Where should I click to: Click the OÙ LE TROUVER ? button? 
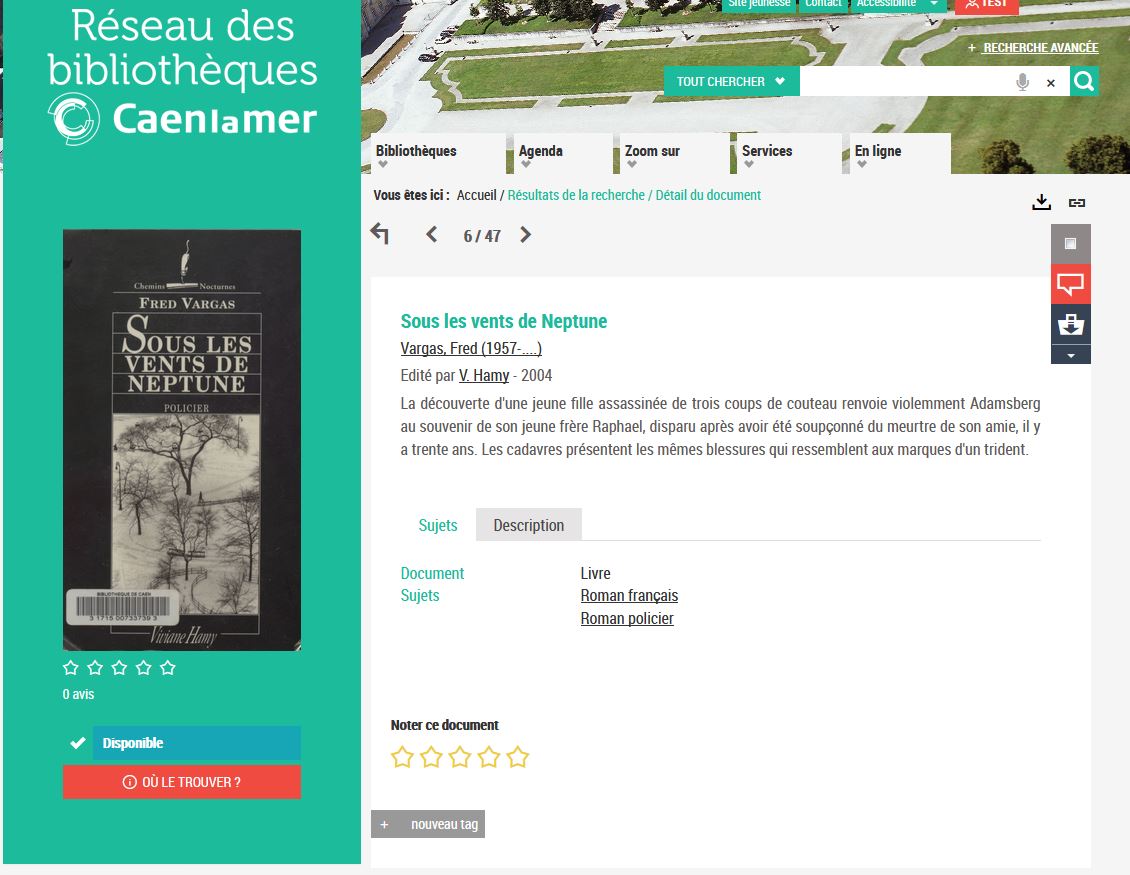tap(182, 782)
